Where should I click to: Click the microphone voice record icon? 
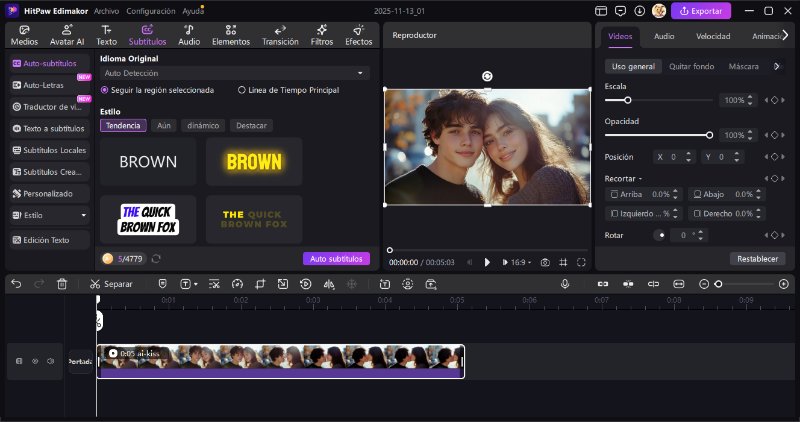point(565,284)
